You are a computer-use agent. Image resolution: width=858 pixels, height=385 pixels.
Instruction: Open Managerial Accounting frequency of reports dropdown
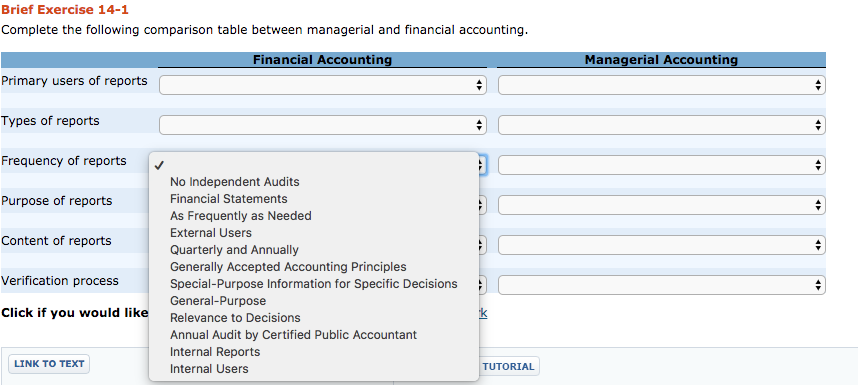pos(662,165)
